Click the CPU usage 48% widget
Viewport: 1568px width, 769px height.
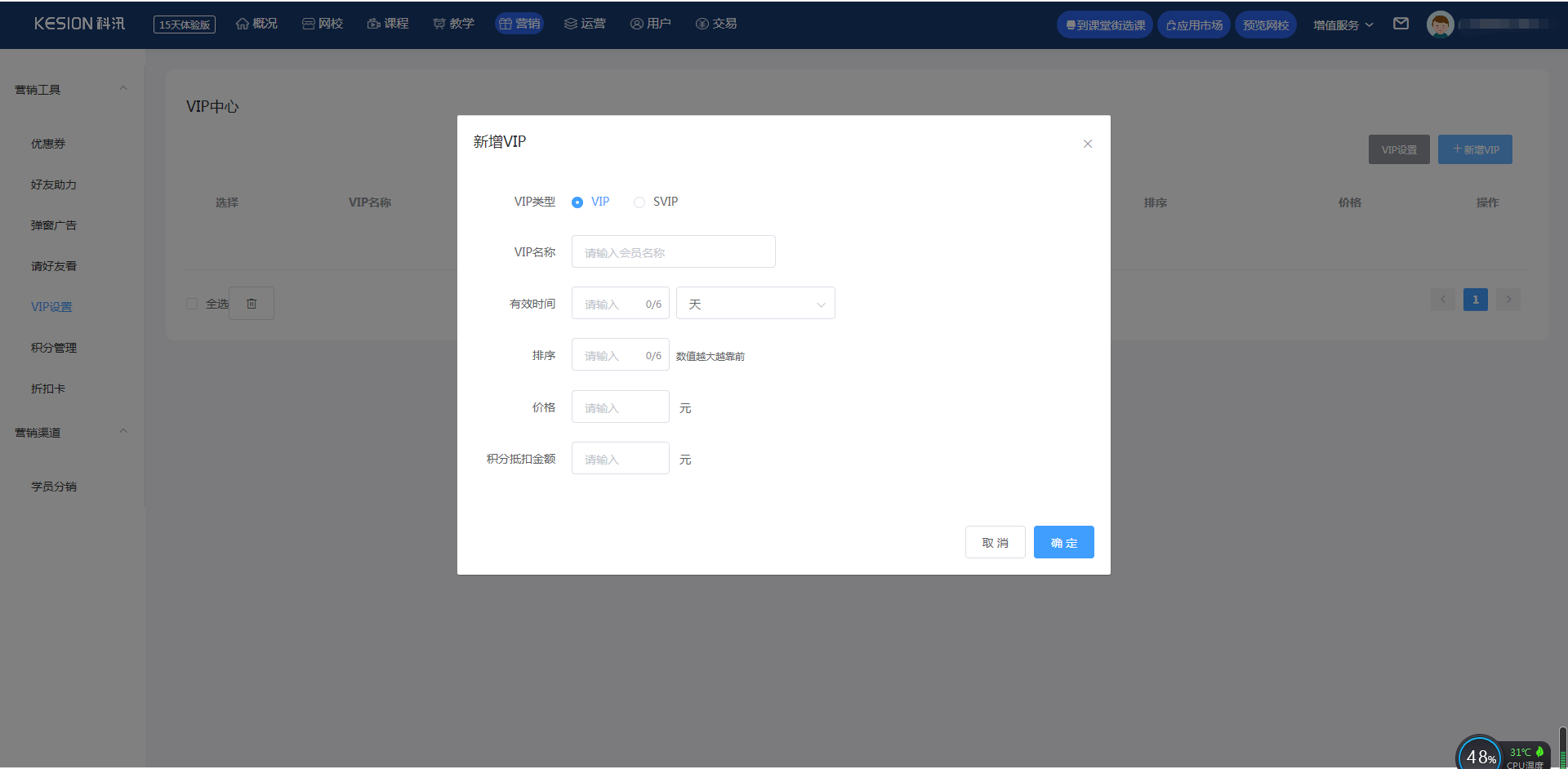(x=1480, y=754)
